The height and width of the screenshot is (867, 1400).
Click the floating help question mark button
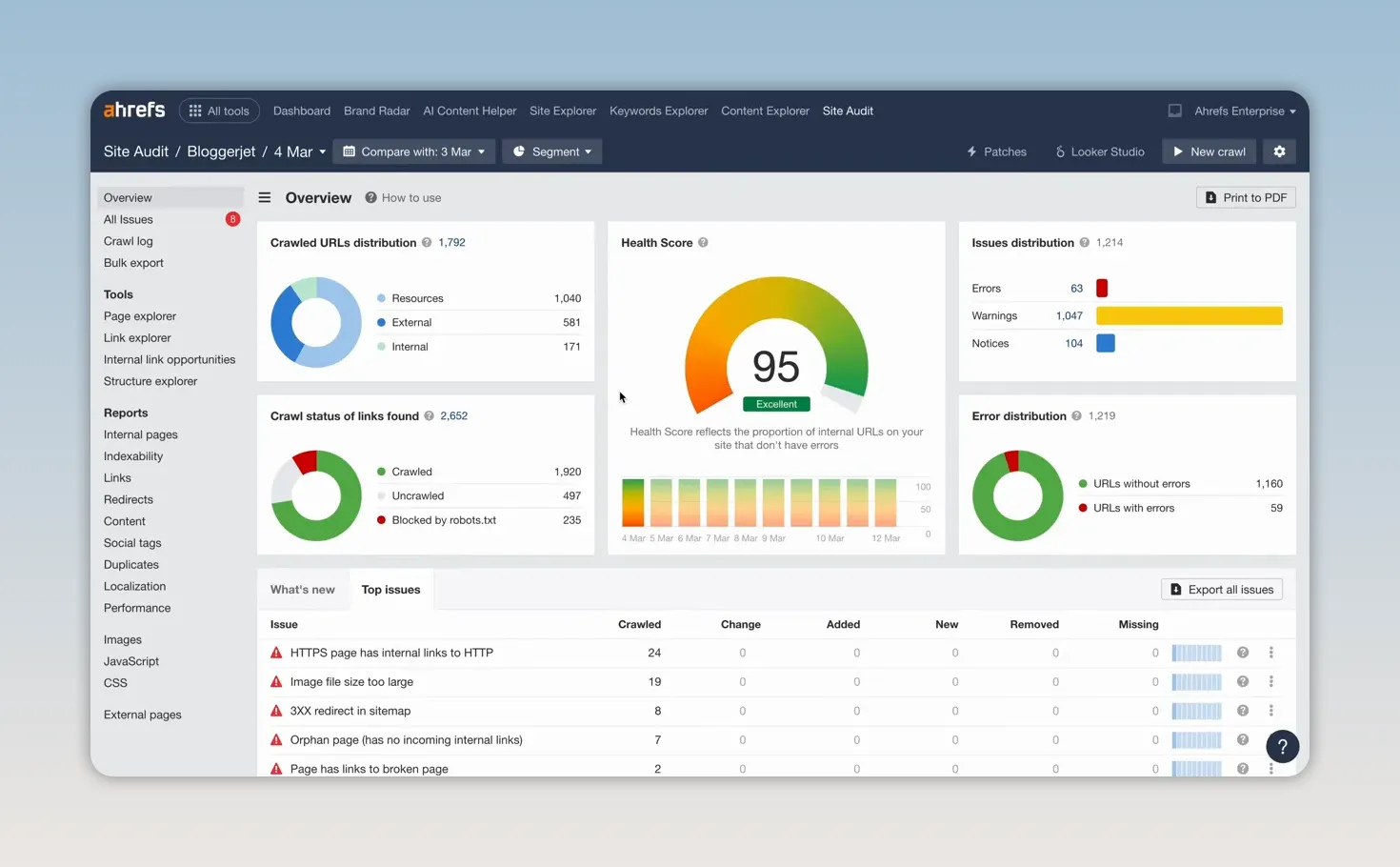(x=1282, y=746)
